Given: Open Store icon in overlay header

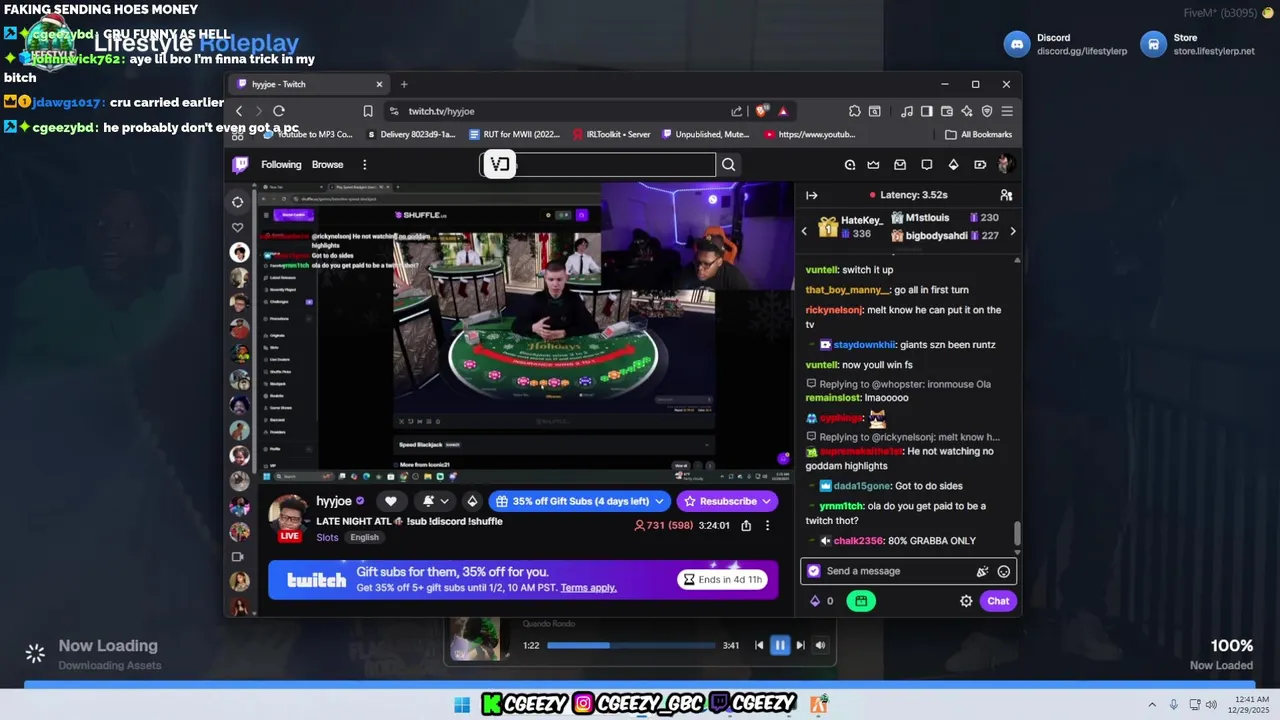Looking at the screenshot, I should 1154,44.
